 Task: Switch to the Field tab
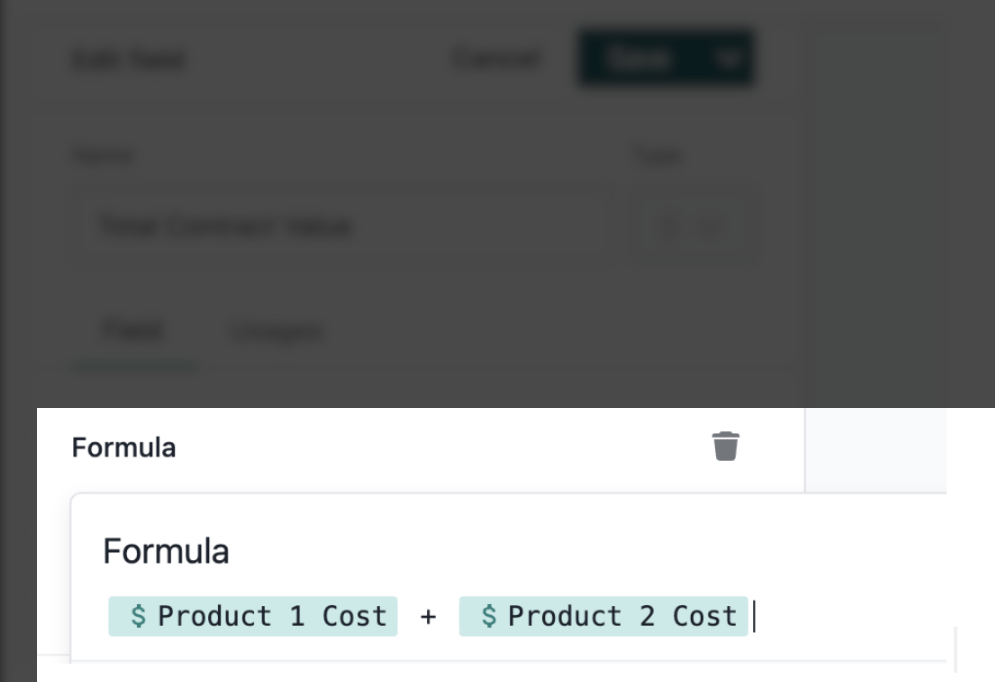[x=134, y=331]
